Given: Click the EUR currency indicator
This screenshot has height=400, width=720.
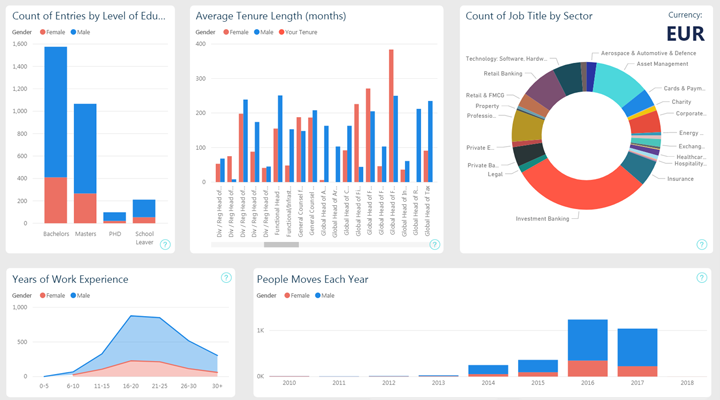Looking at the screenshot, I should tap(684, 34).
